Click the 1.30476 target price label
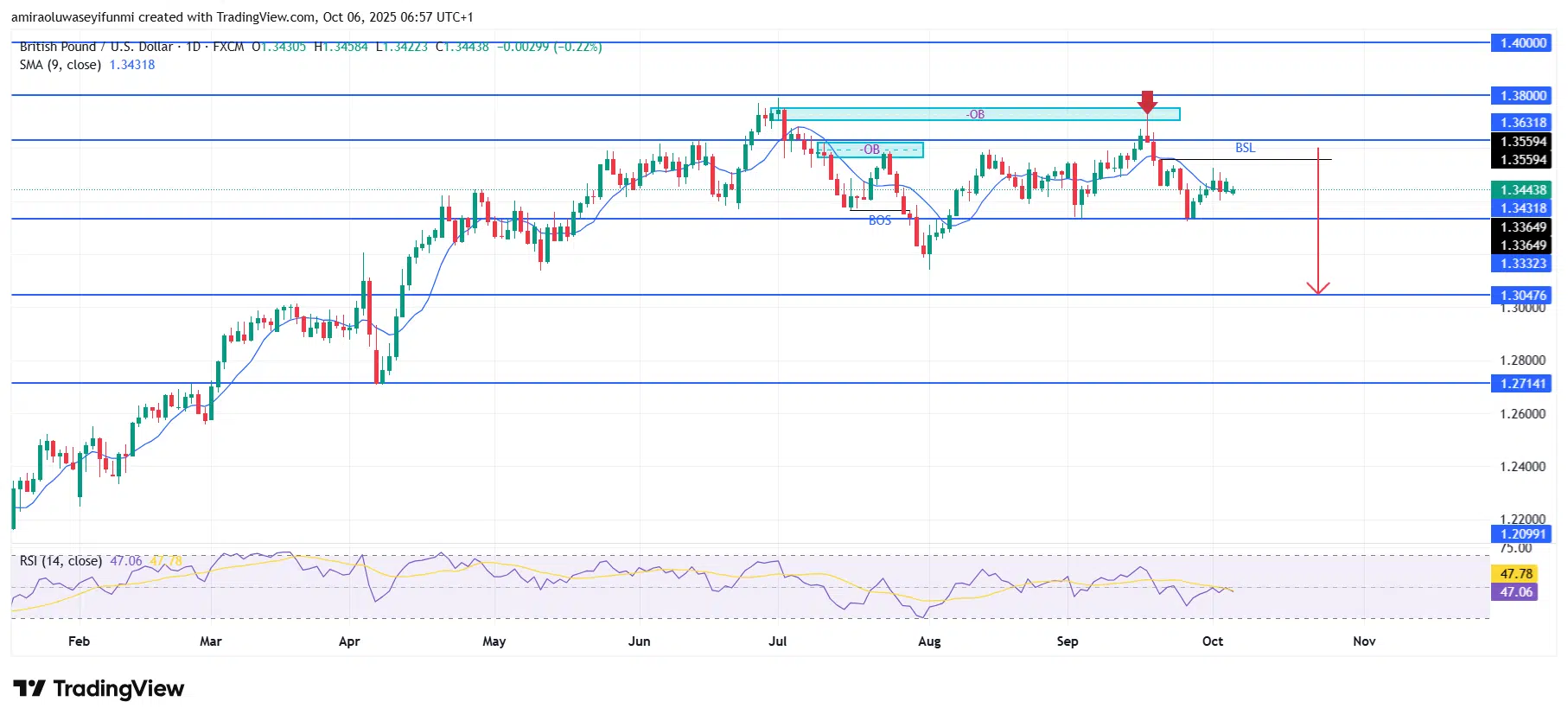 coord(1522,296)
